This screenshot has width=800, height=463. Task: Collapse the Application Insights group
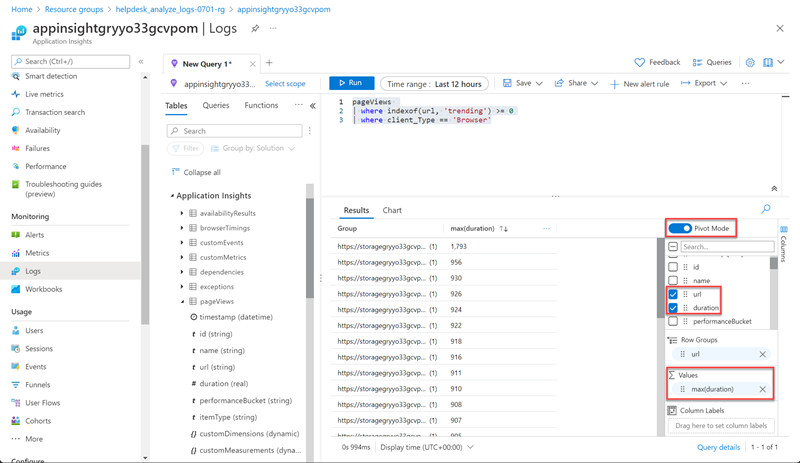[172, 196]
